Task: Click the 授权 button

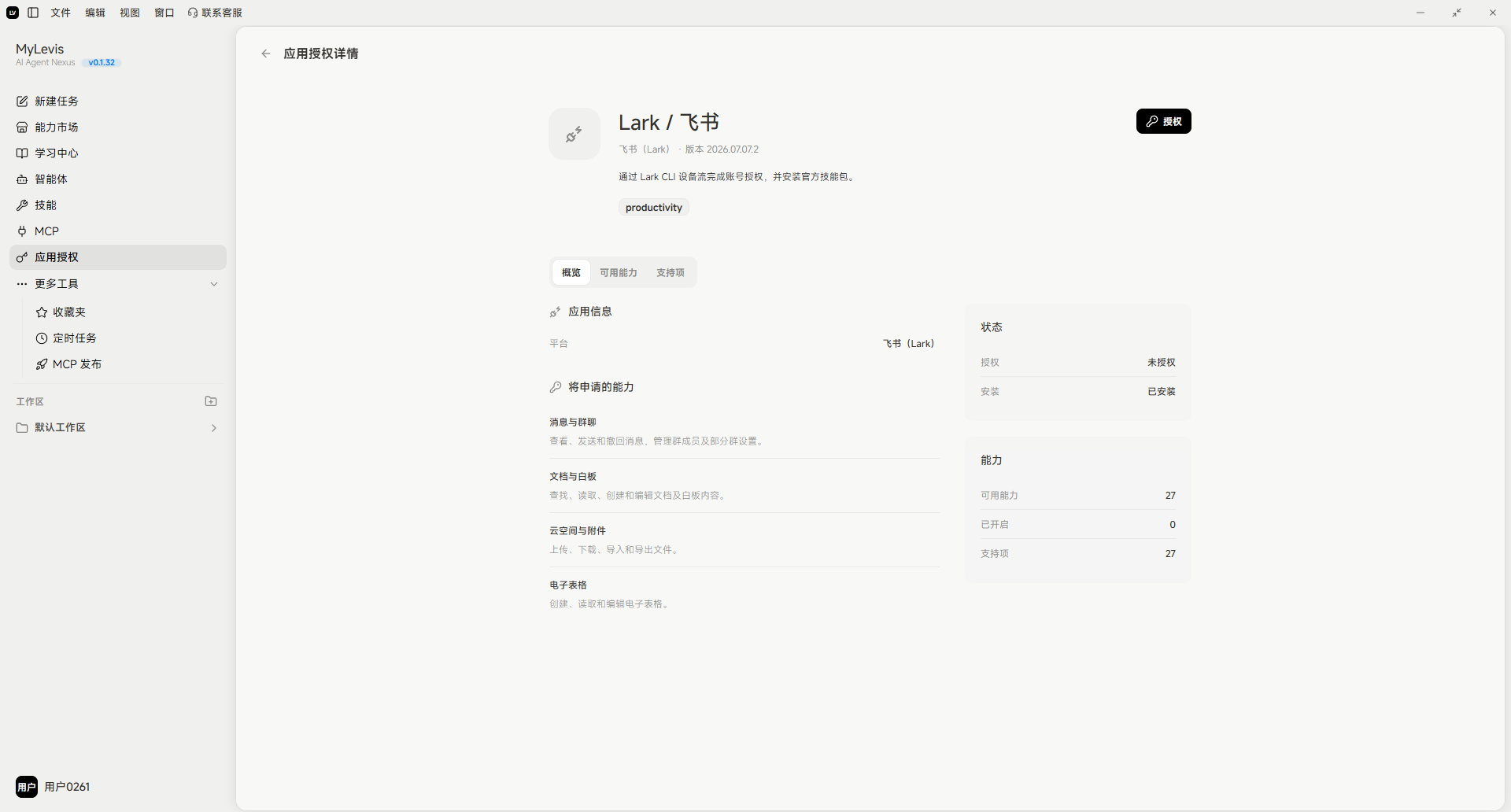Action: (x=1163, y=121)
